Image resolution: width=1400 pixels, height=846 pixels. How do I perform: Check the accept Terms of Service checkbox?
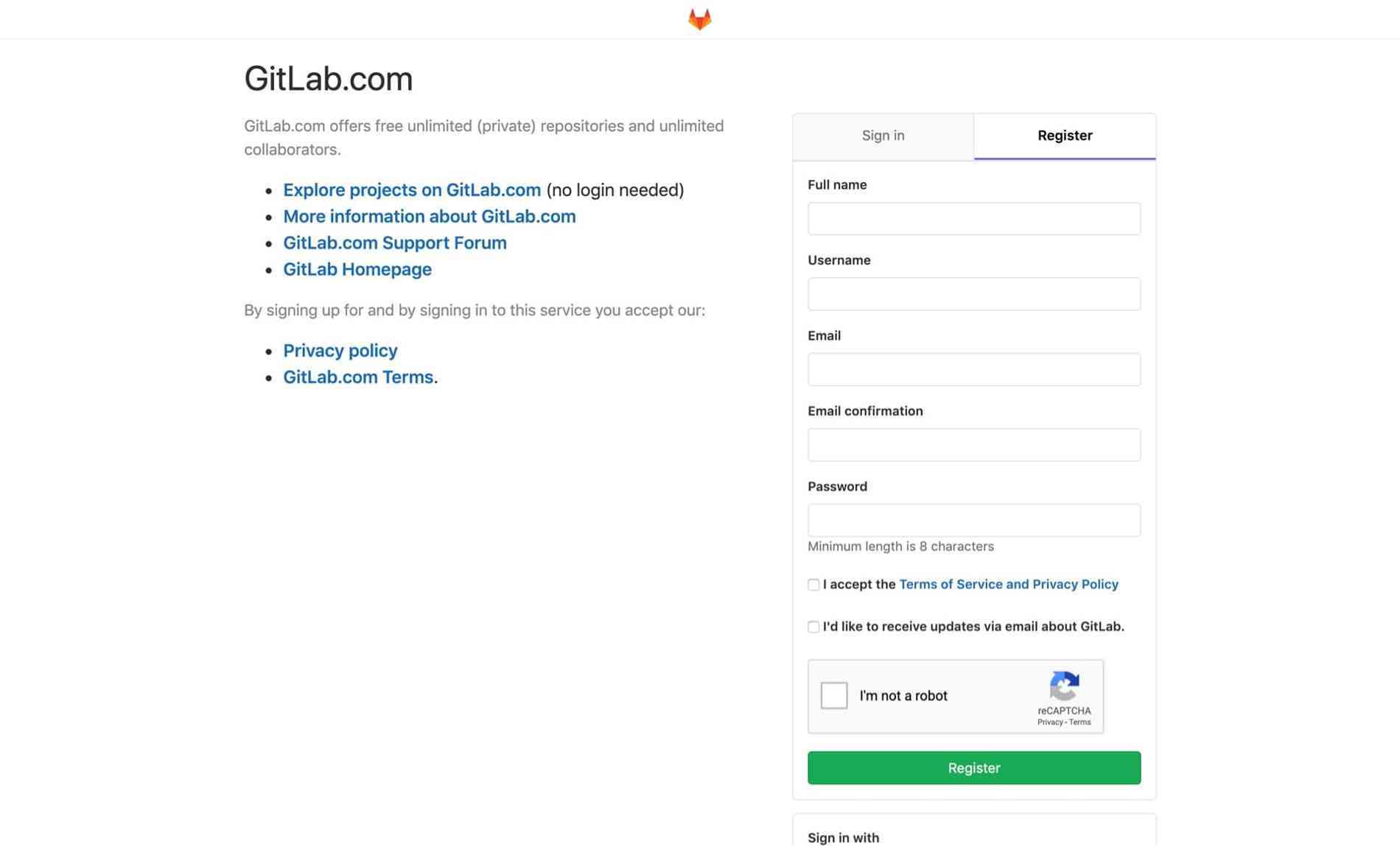tap(813, 584)
